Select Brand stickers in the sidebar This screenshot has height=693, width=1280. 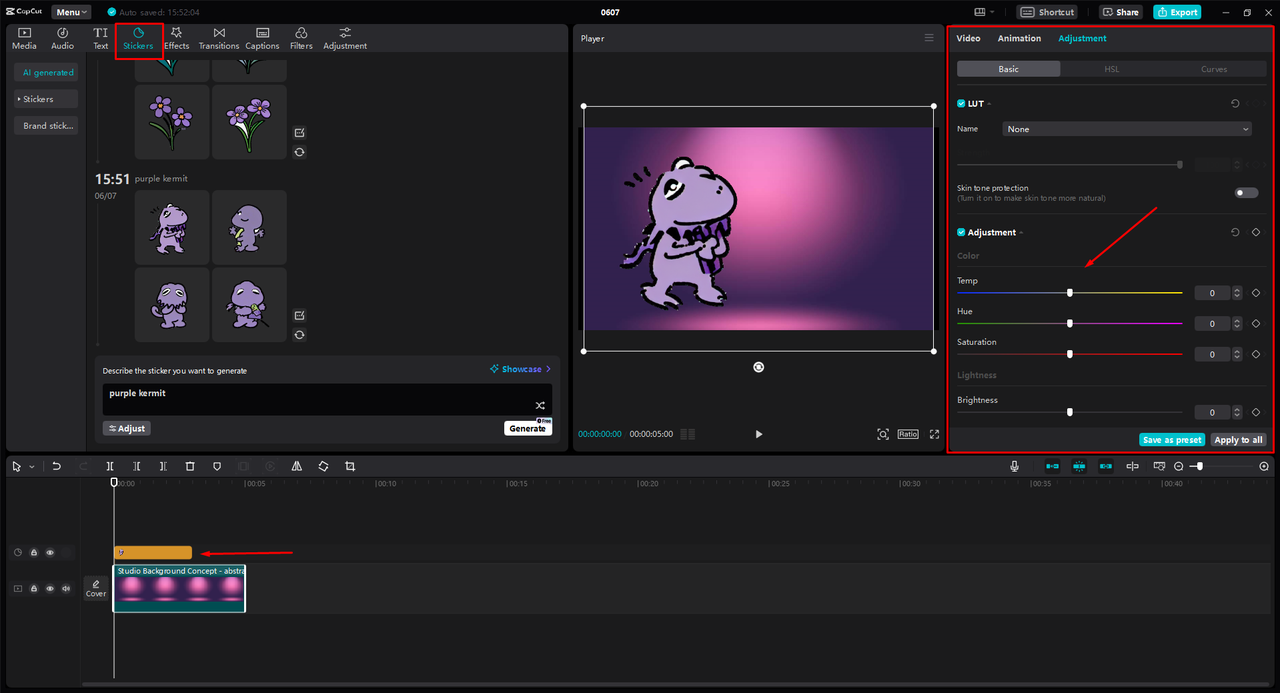click(x=48, y=126)
